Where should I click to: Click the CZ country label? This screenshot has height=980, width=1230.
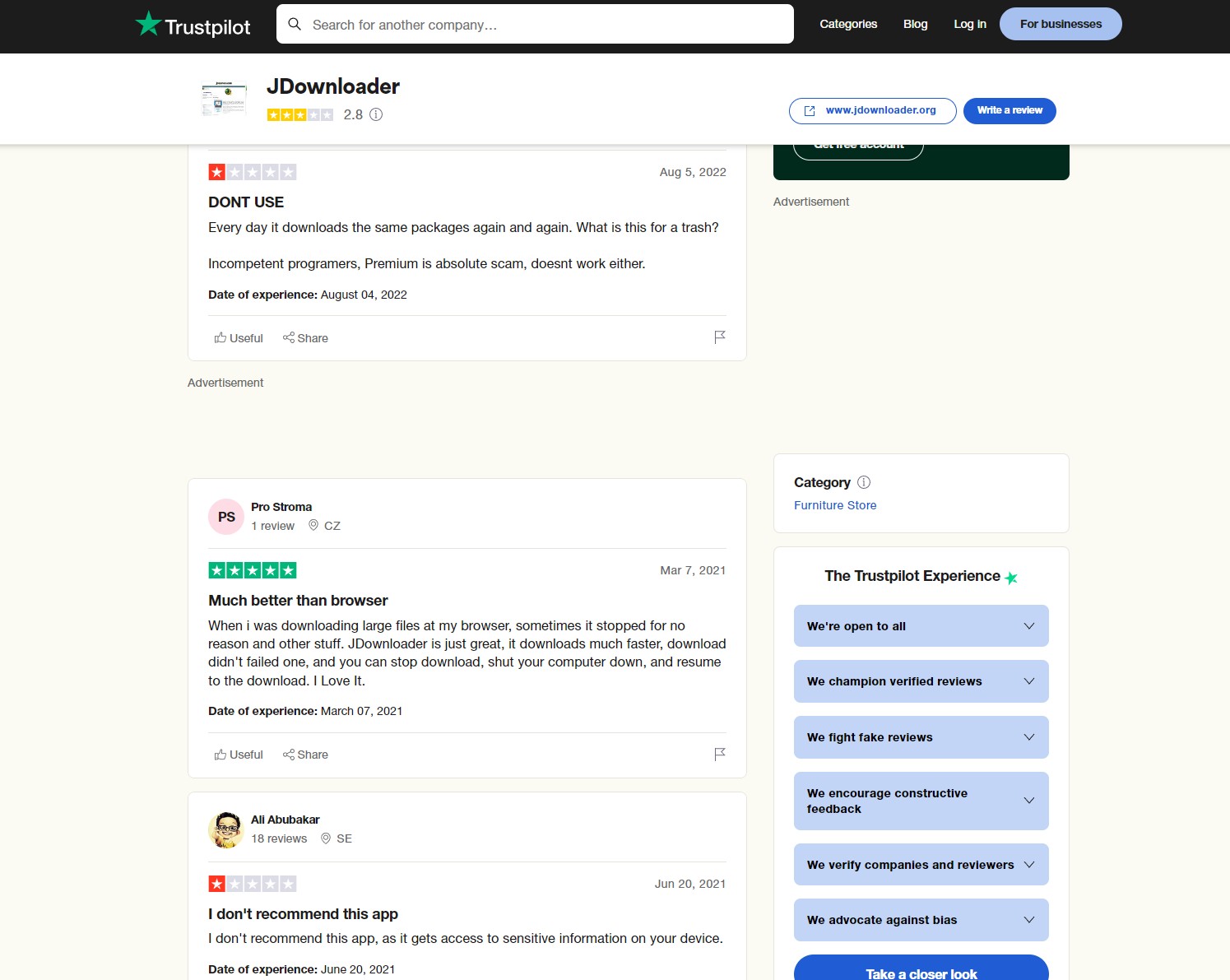[x=332, y=526]
